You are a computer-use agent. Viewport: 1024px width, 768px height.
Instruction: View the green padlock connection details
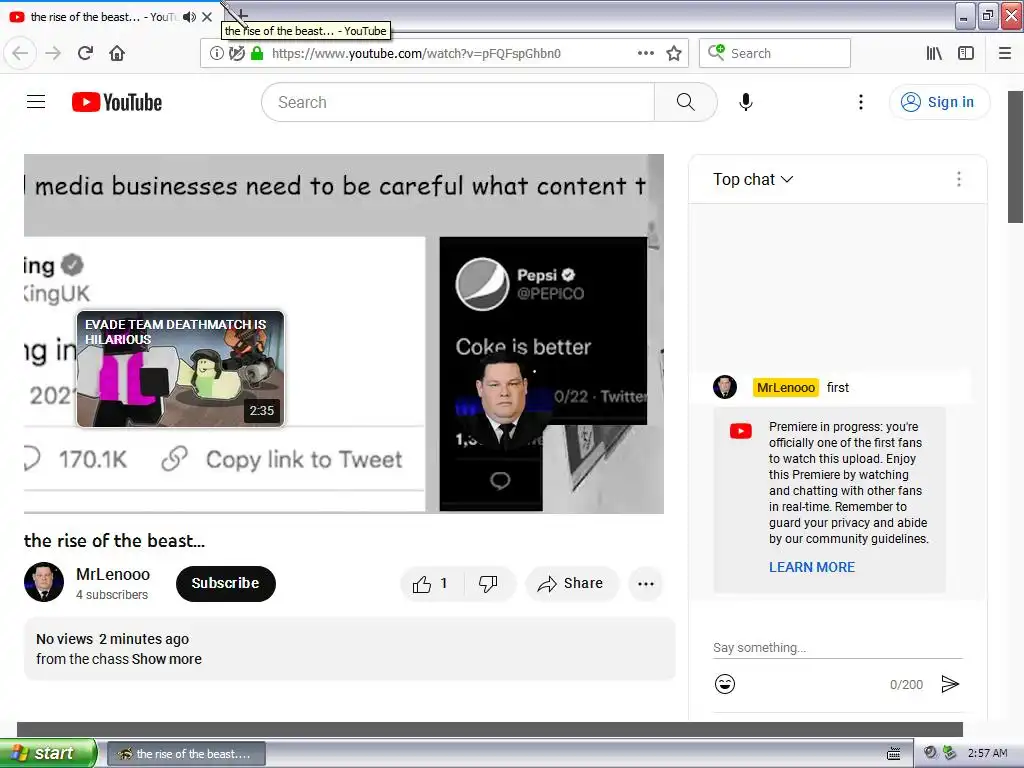257,53
